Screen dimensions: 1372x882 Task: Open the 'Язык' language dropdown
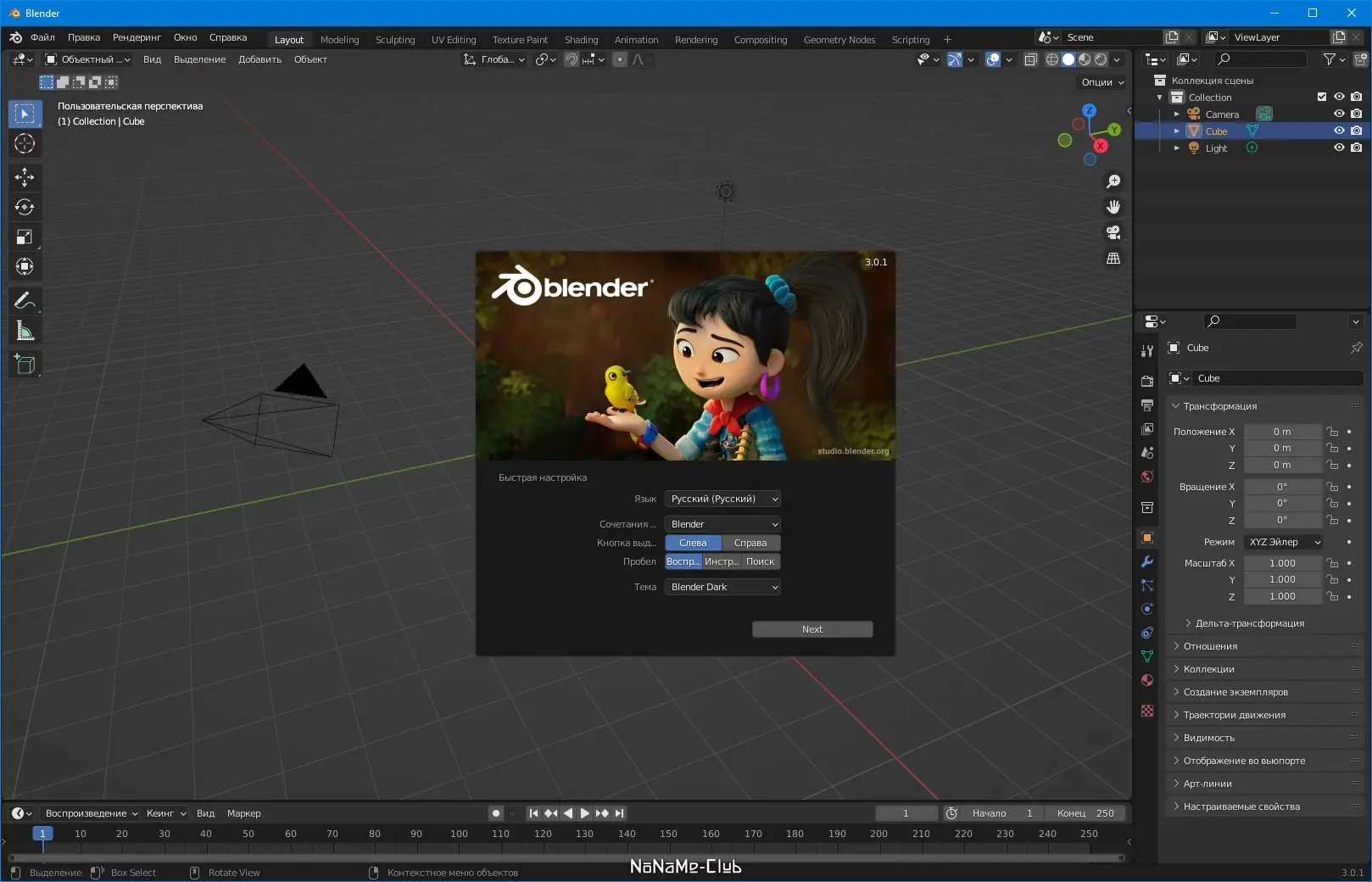click(x=722, y=499)
